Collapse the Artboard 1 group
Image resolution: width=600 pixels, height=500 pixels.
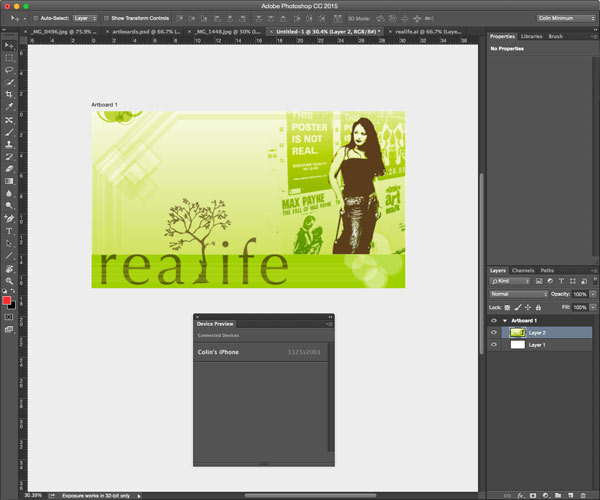(x=505, y=321)
